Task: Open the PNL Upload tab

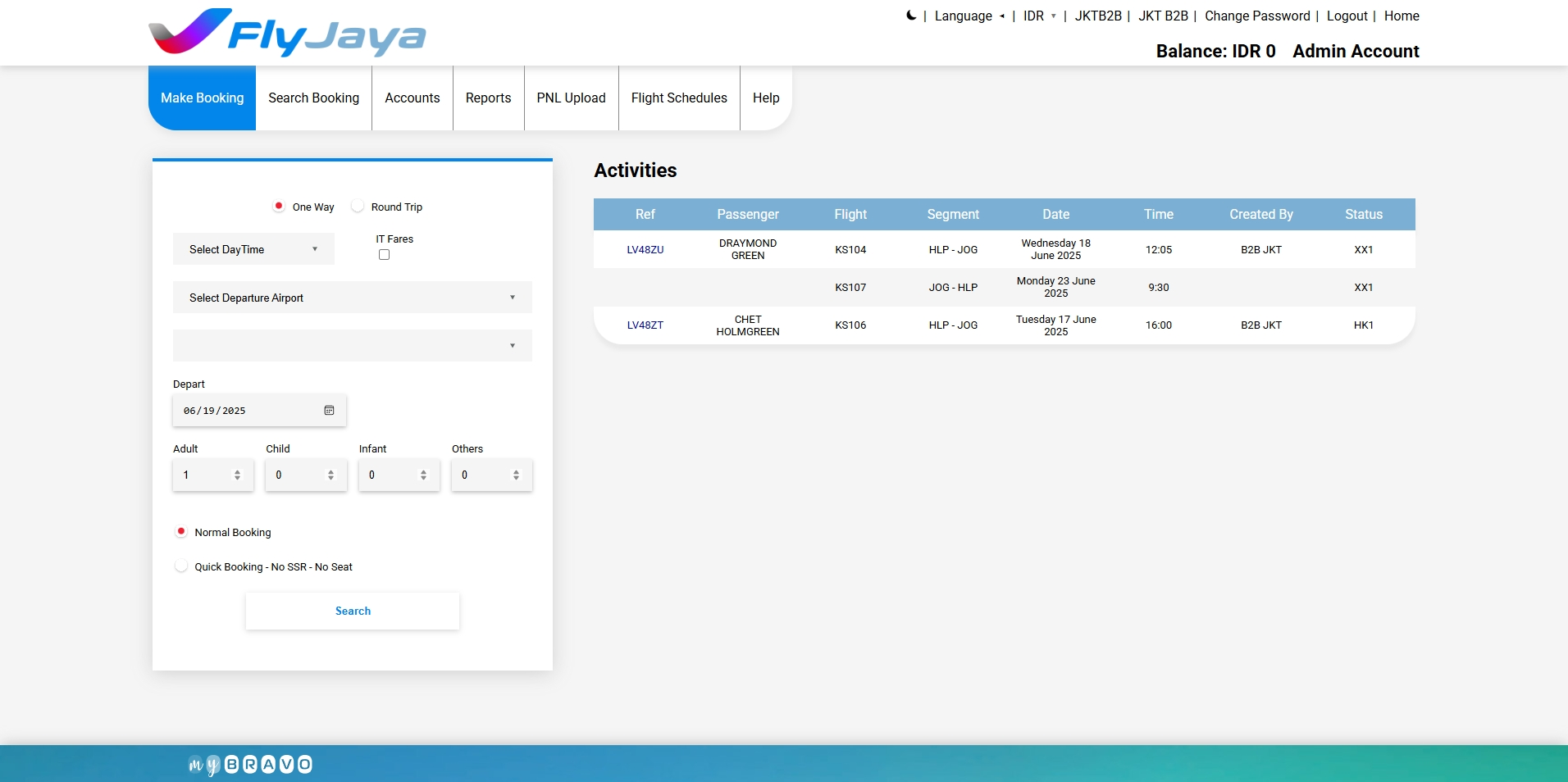Action: (x=572, y=98)
